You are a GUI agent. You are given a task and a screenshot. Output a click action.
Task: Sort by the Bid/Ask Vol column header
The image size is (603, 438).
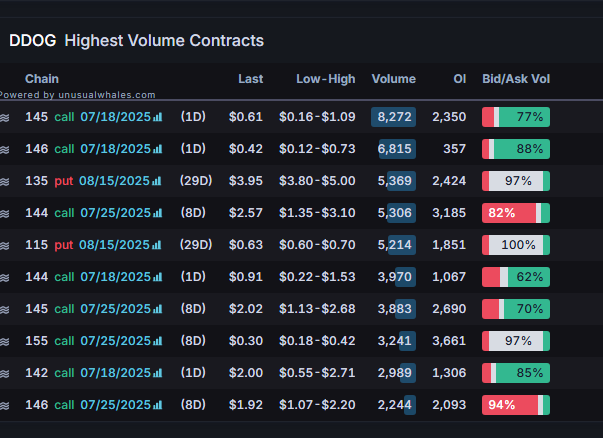click(x=516, y=79)
